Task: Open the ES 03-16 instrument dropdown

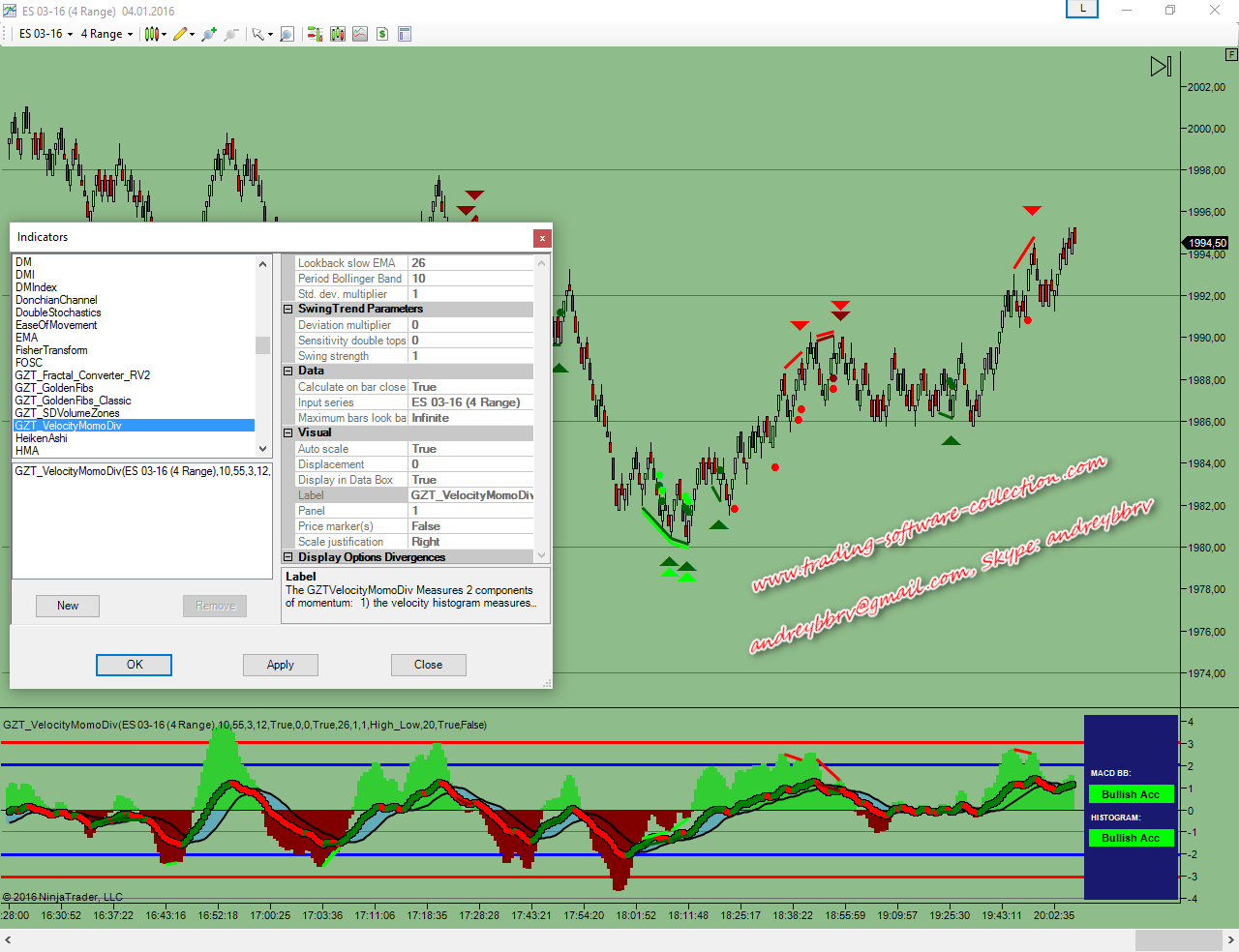Action: click(45, 34)
